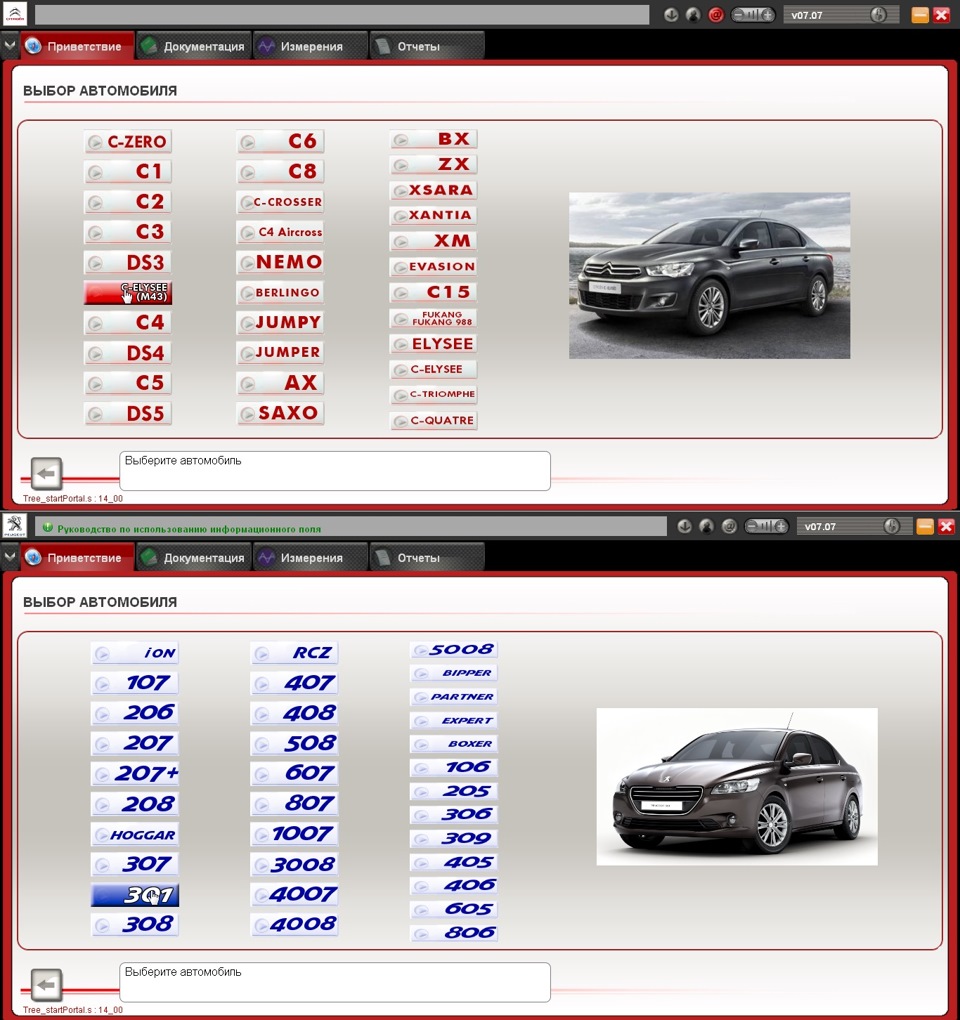Choose the BERLINGO model button
Image resolution: width=960 pixels, height=1020 pixels.
coord(280,292)
